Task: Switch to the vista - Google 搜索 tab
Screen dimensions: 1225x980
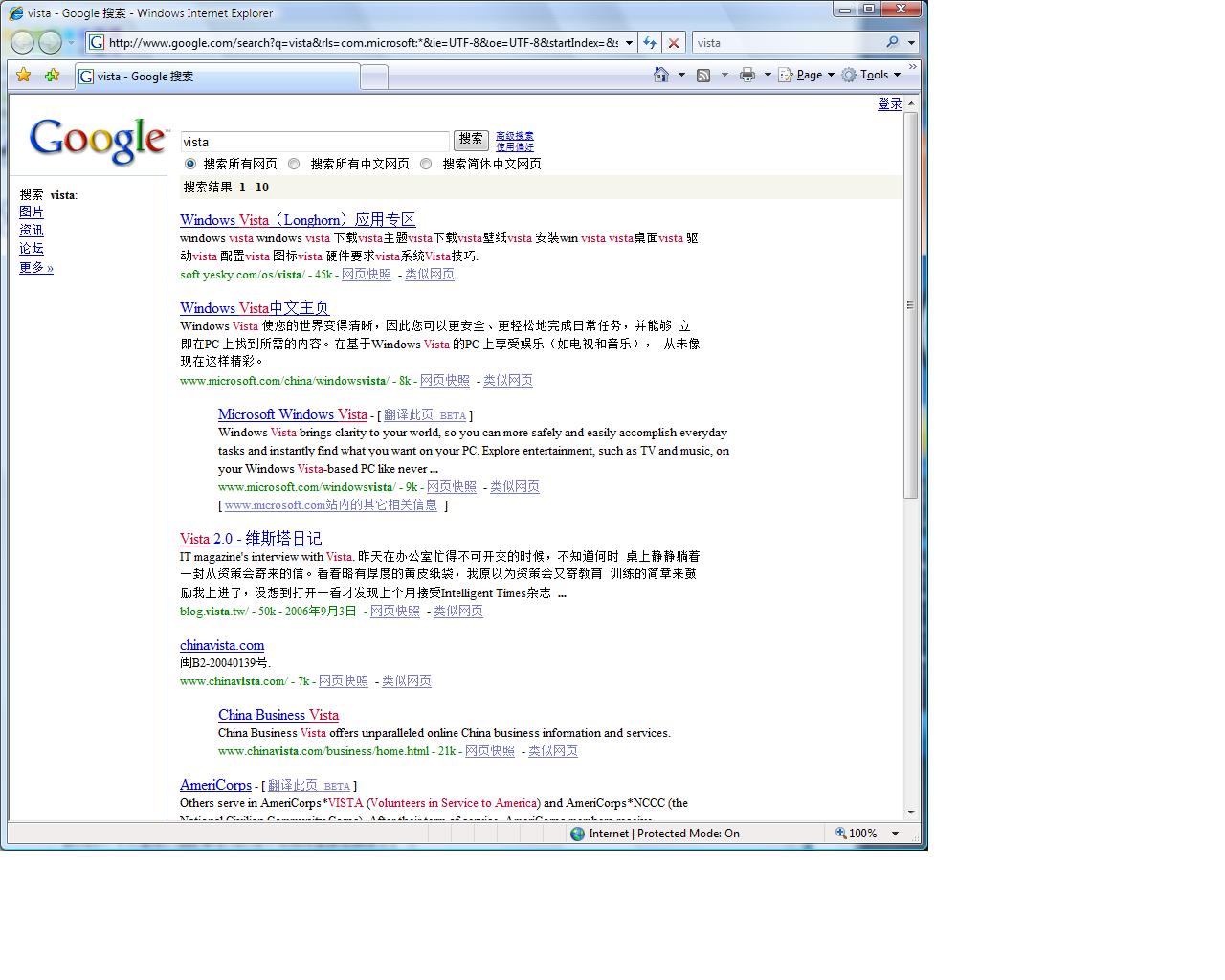Action: point(216,77)
